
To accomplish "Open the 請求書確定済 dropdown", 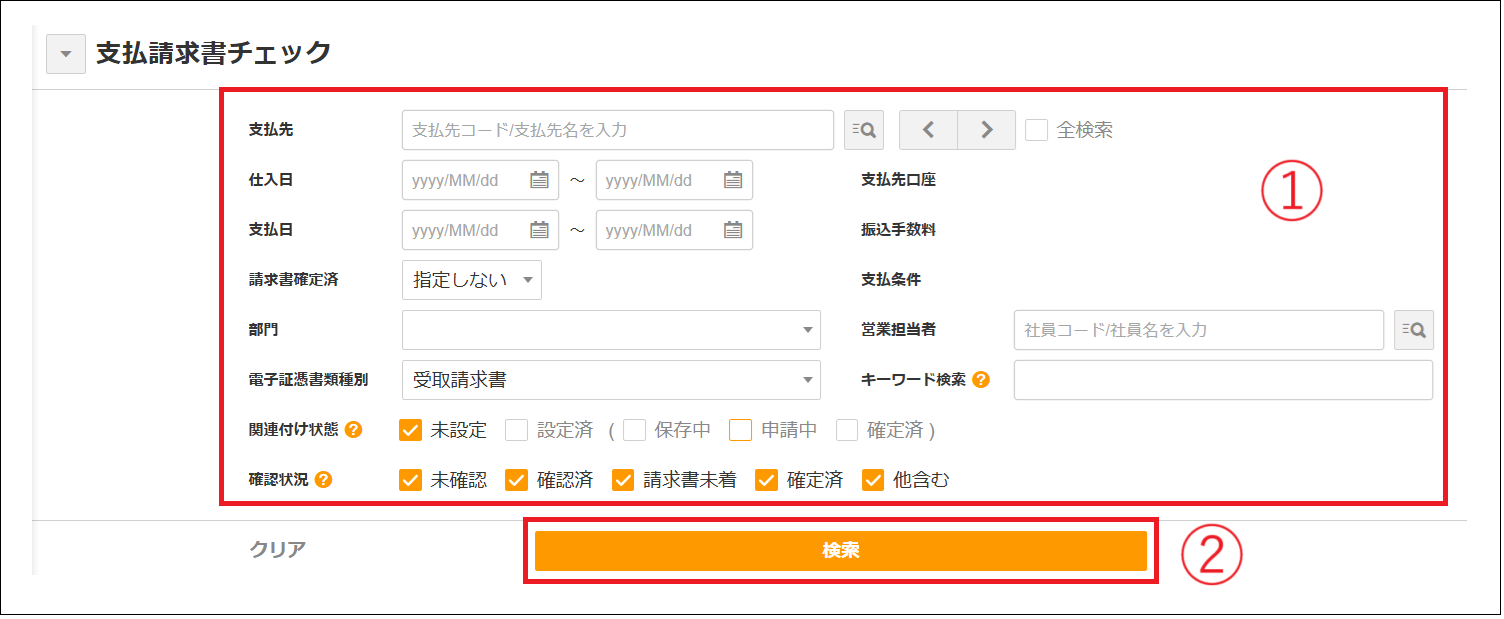I will coord(471,280).
